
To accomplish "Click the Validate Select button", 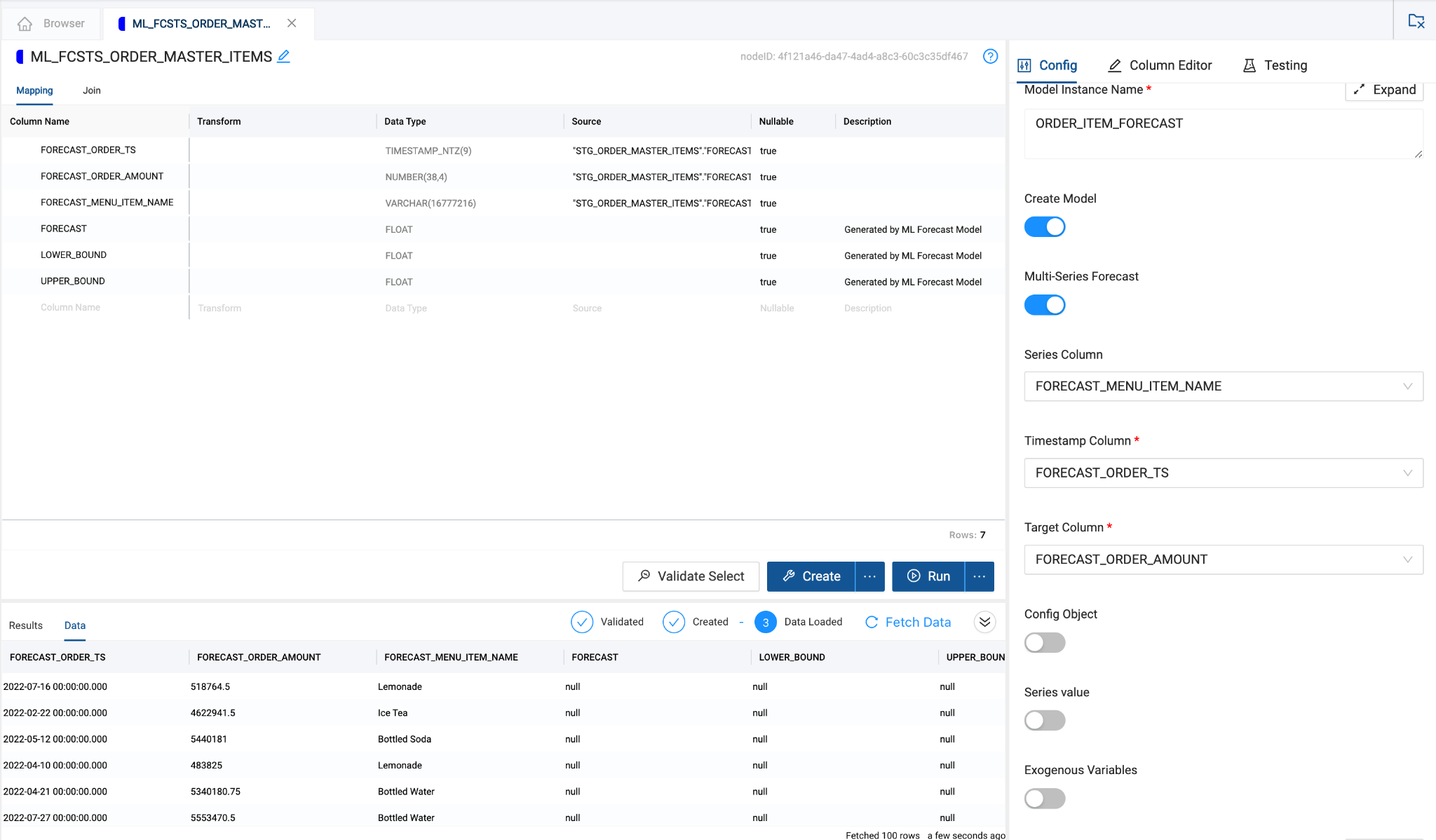I will pyautogui.click(x=691, y=576).
